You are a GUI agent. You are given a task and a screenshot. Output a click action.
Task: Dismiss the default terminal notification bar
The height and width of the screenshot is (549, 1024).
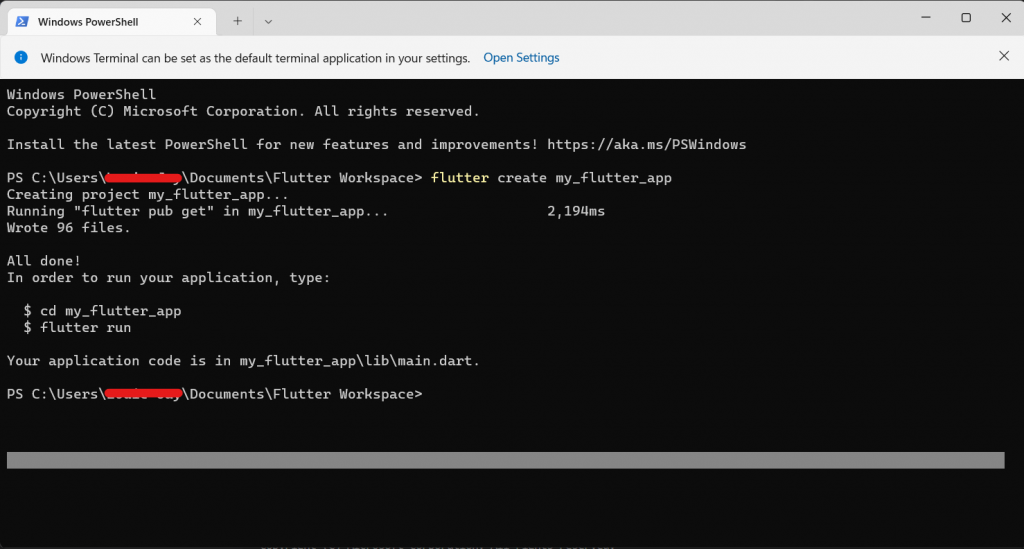pos(1004,56)
